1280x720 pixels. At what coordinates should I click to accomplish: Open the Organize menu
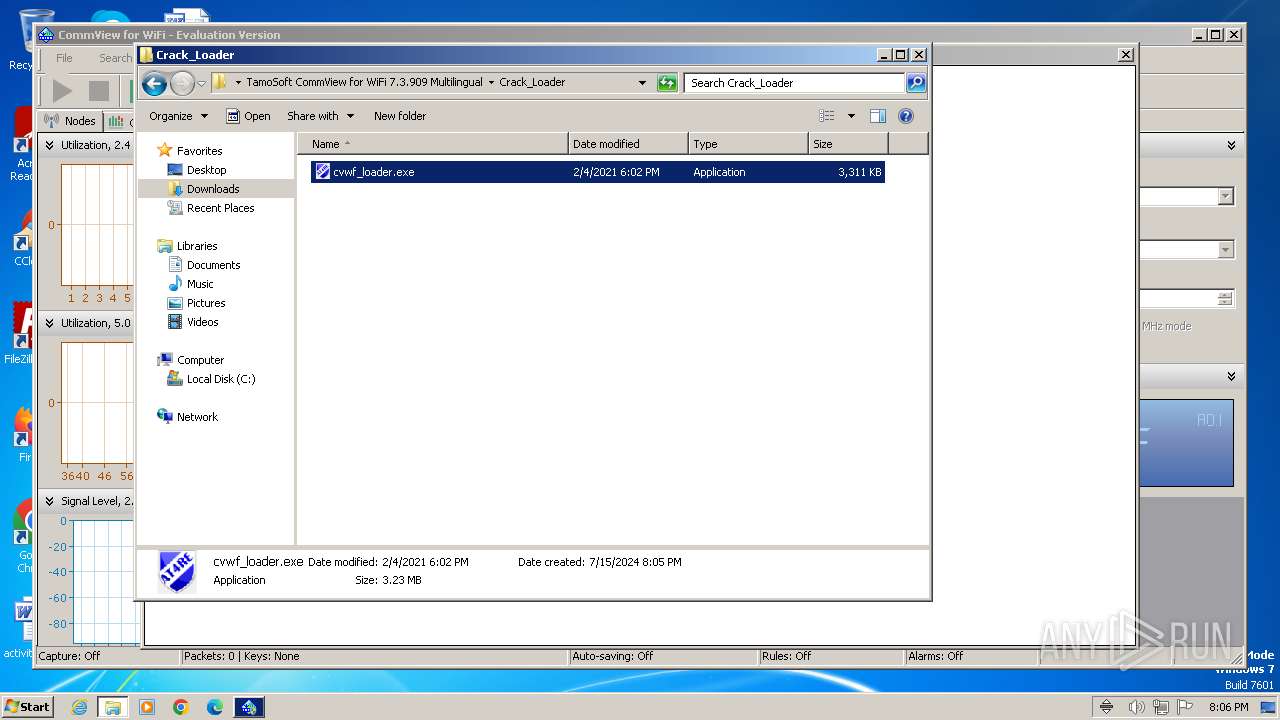(x=178, y=116)
